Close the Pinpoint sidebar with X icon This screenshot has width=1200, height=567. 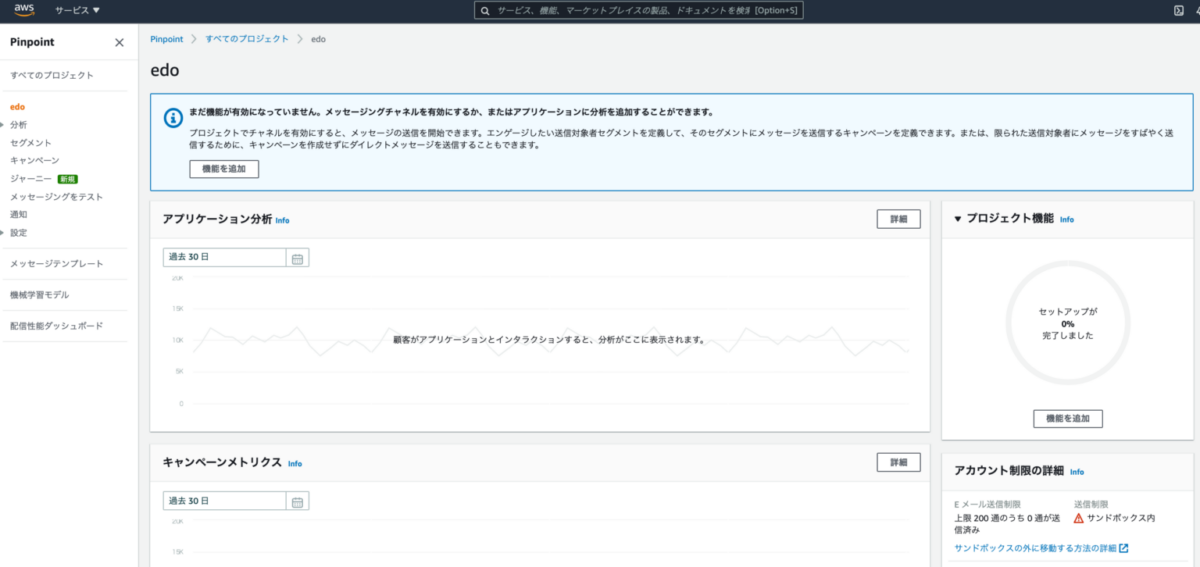[x=119, y=43]
